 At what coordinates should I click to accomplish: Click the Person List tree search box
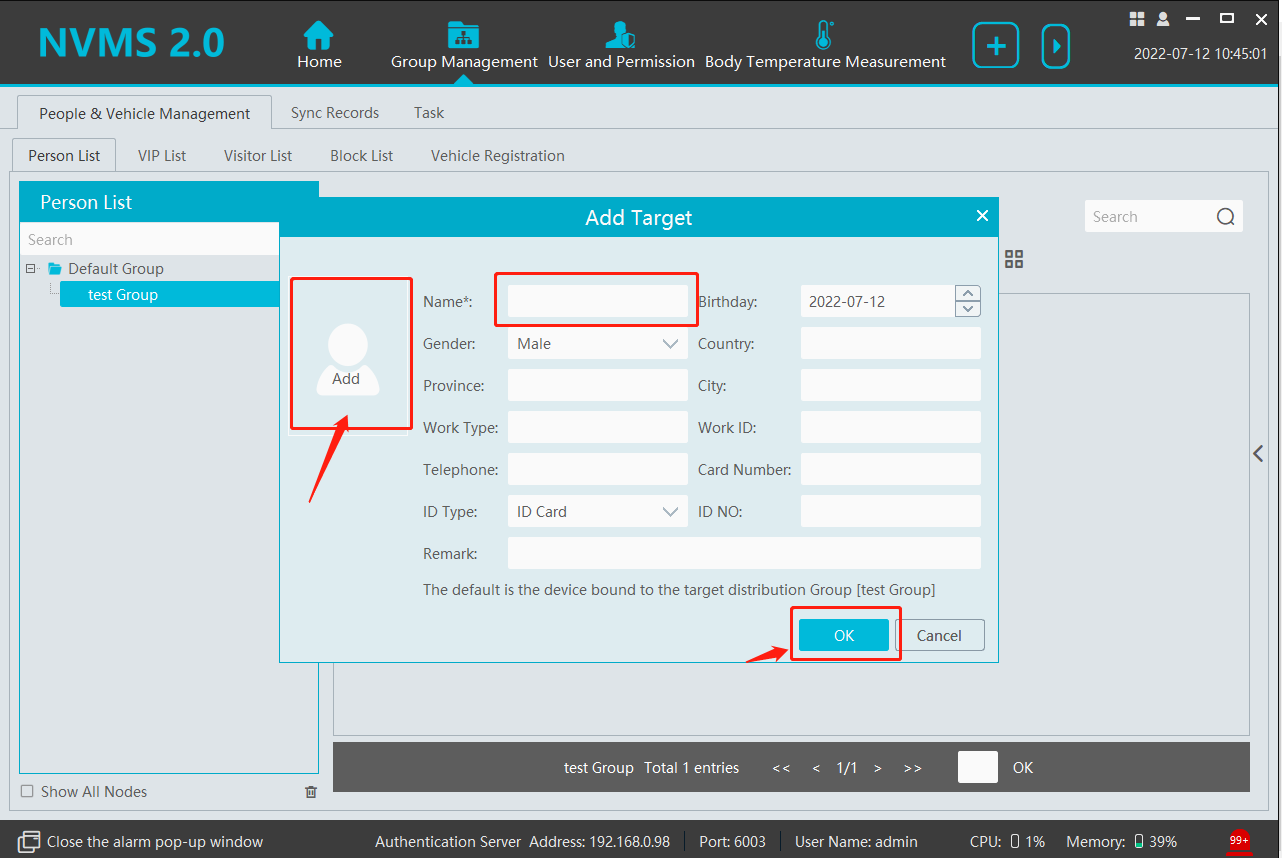149,239
